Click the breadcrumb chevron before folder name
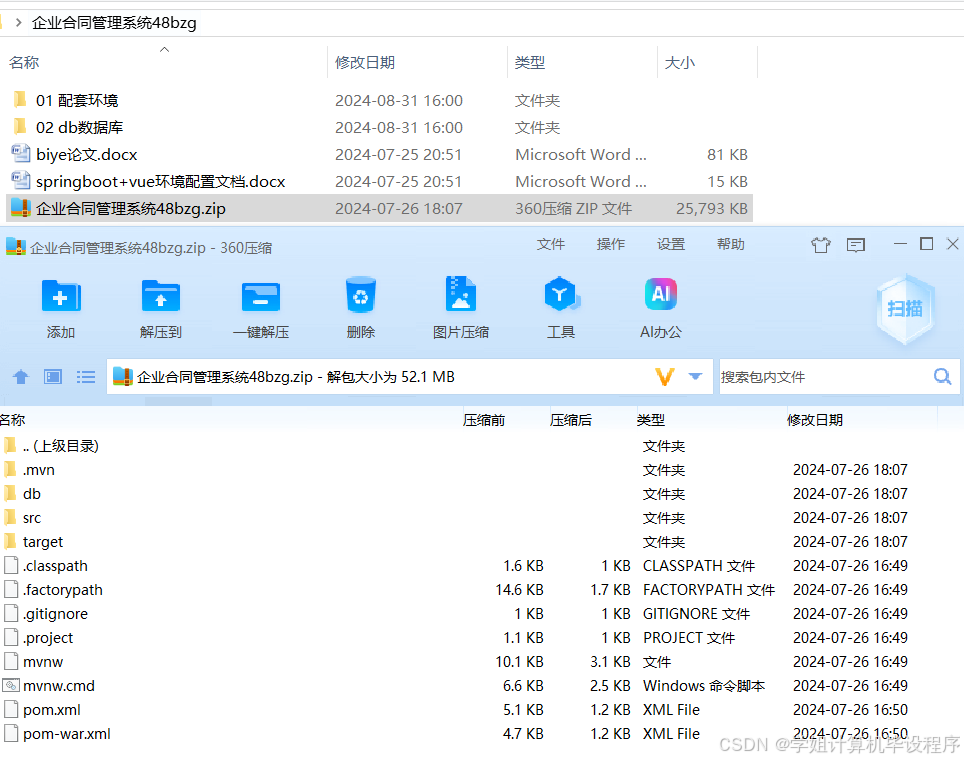The height and width of the screenshot is (762, 964). 19,23
